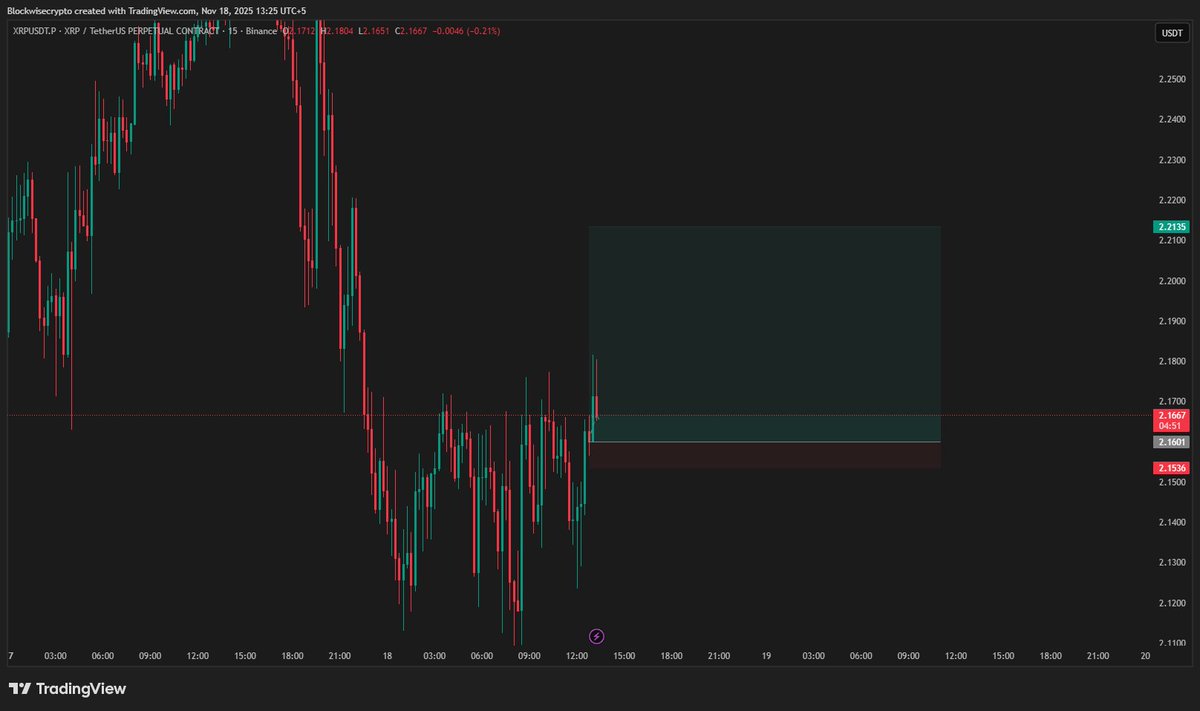Open the 15-minute timeframe selector in the legend

coord(235,31)
